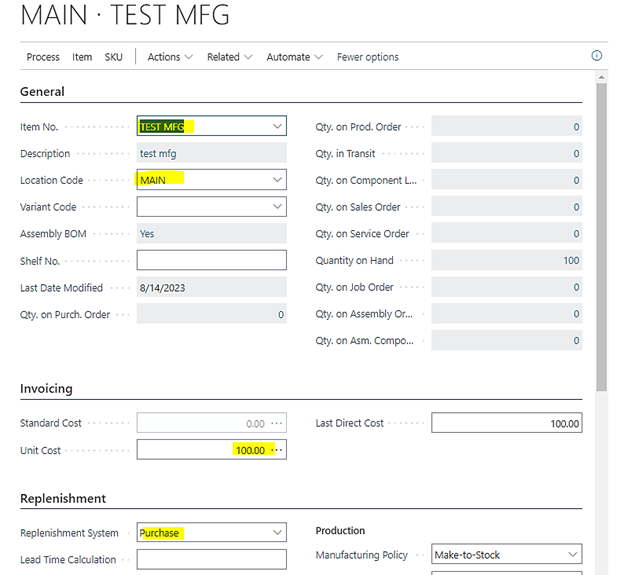
Task: Open the Item No. dropdown arrow
Action: [277, 127]
